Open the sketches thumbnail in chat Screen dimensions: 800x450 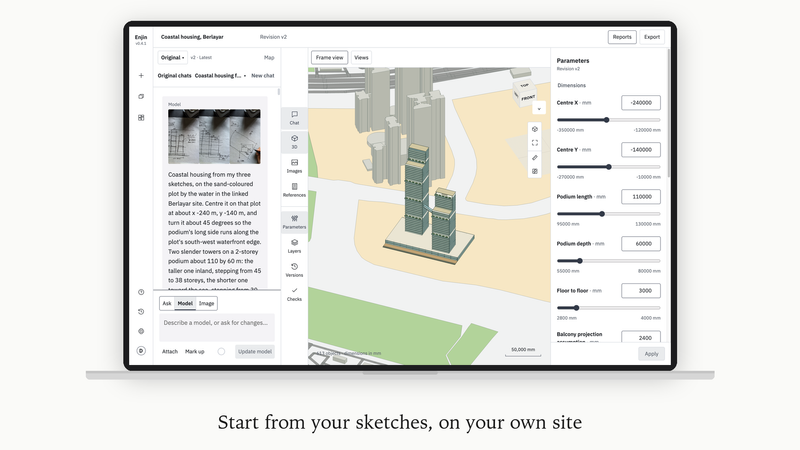tap(214, 136)
